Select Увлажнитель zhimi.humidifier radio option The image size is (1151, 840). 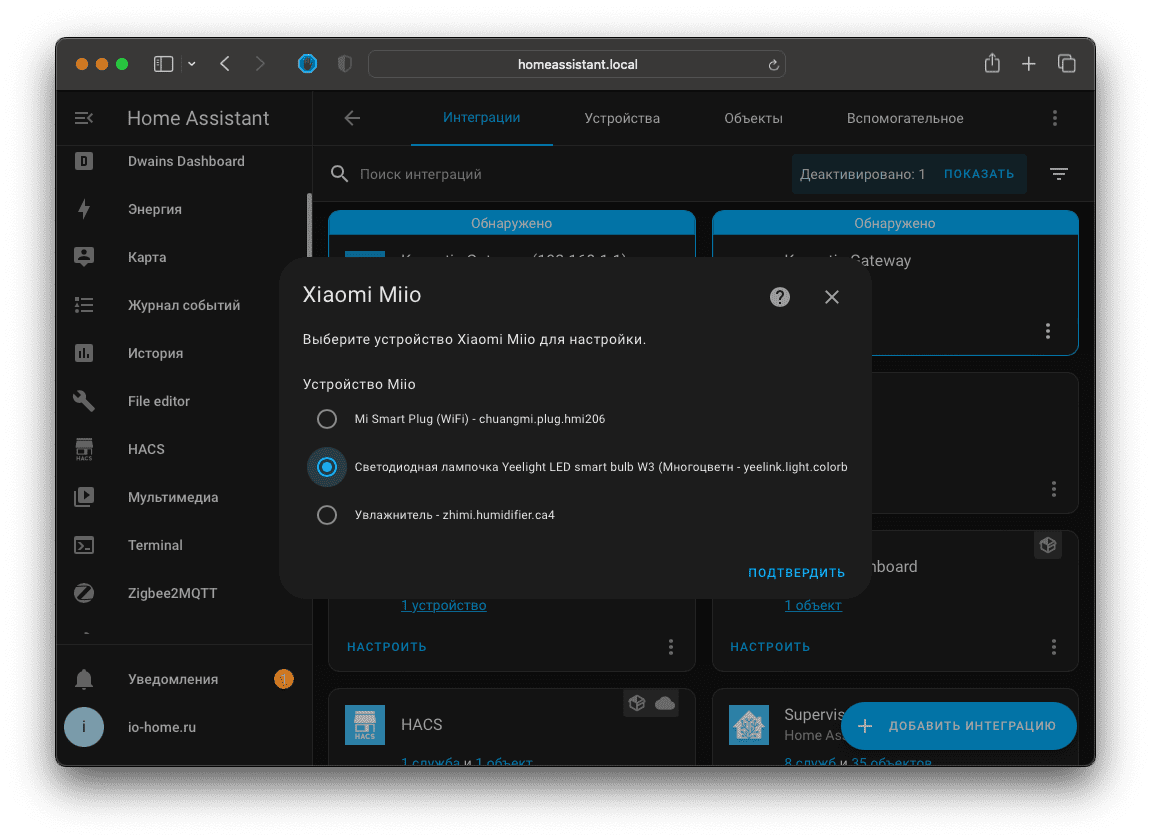[327, 515]
